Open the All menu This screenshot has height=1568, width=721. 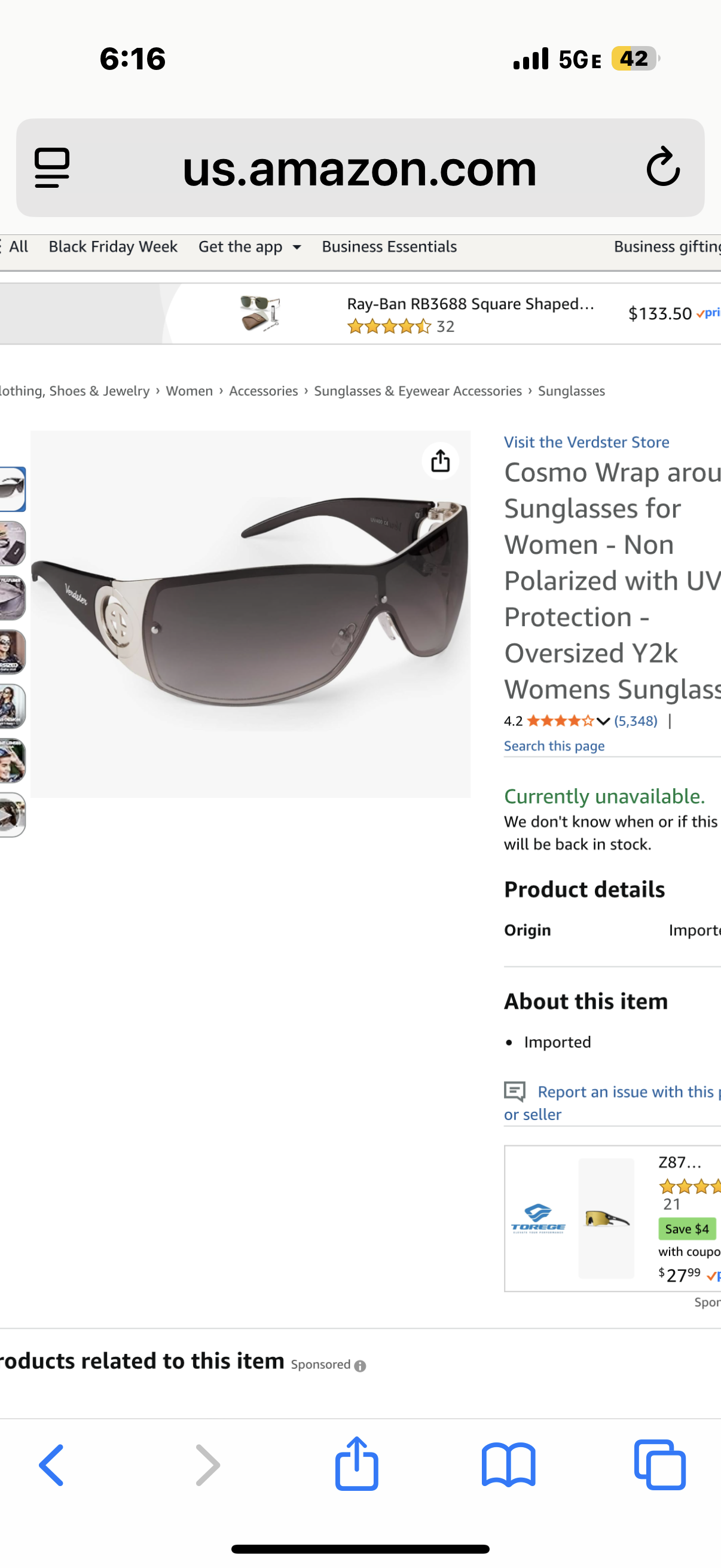click(19, 246)
